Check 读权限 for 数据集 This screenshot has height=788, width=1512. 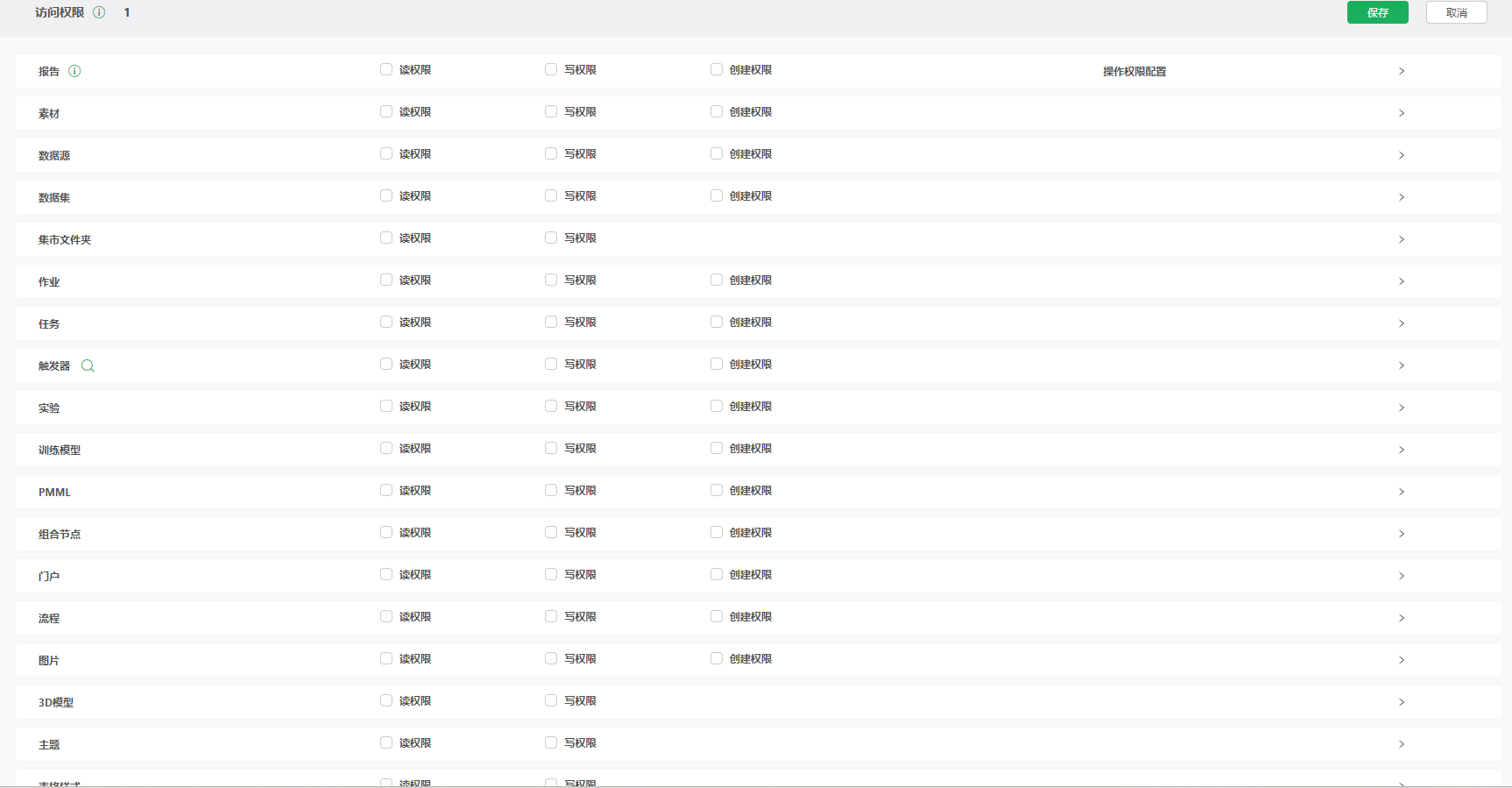pyautogui.click(x=386, y=195)
